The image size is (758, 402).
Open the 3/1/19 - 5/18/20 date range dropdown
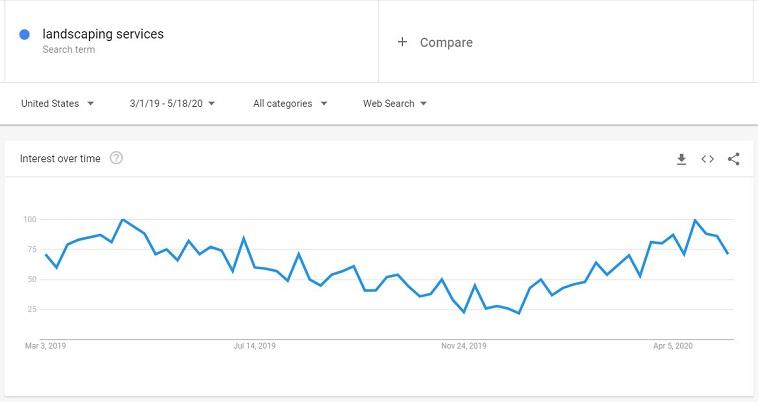(172, 103)
